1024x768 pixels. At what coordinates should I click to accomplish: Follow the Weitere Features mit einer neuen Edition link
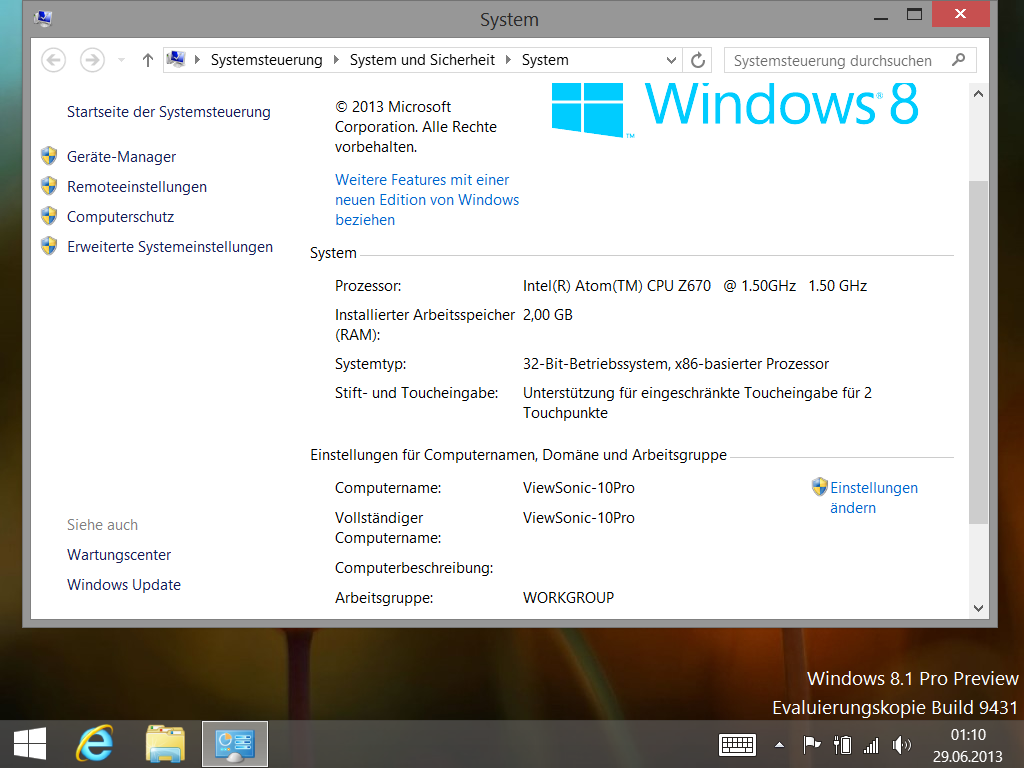point(427,200)
